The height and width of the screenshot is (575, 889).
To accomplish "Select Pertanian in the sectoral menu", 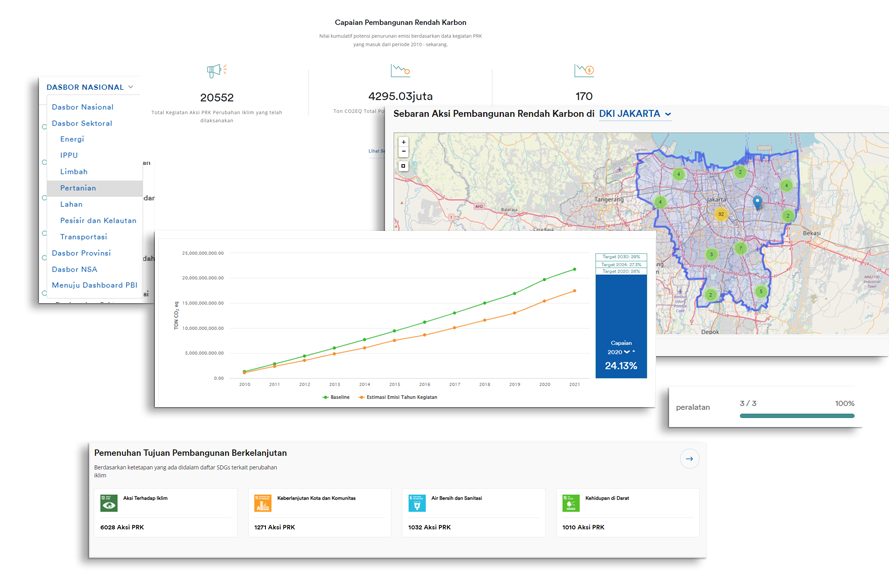I will (78, 188).
